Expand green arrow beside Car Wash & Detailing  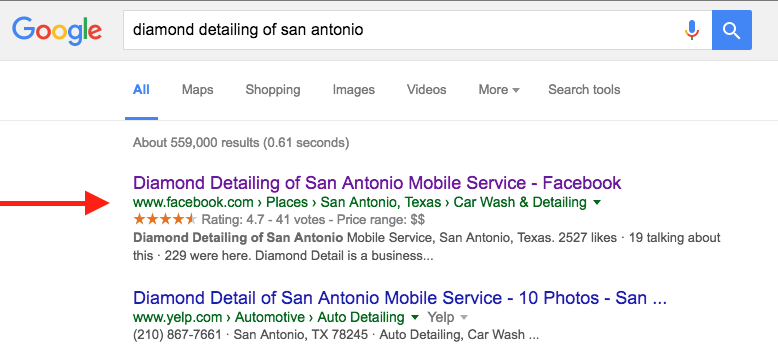tap(597, 203)
